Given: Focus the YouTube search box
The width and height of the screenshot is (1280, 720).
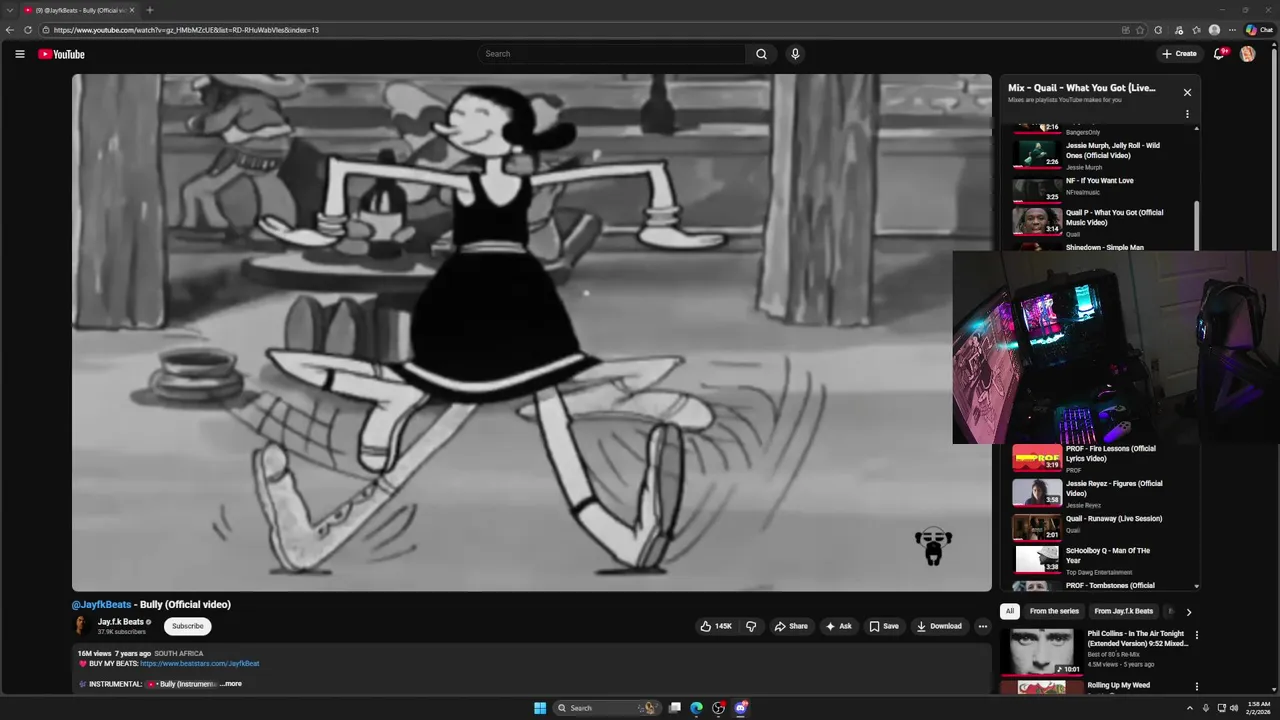Looking at the screenshot, I should click(x=612, y=54).
